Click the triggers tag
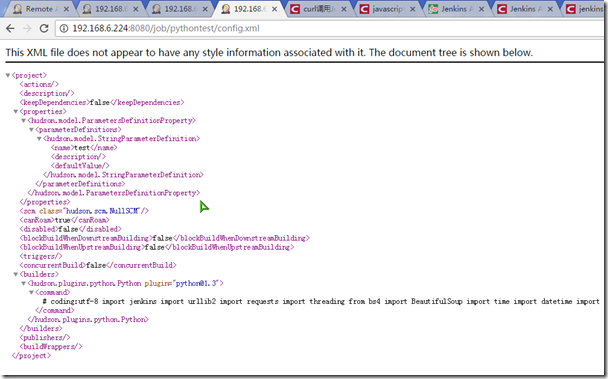Screen dimensions: 608x379 point(41,256)
